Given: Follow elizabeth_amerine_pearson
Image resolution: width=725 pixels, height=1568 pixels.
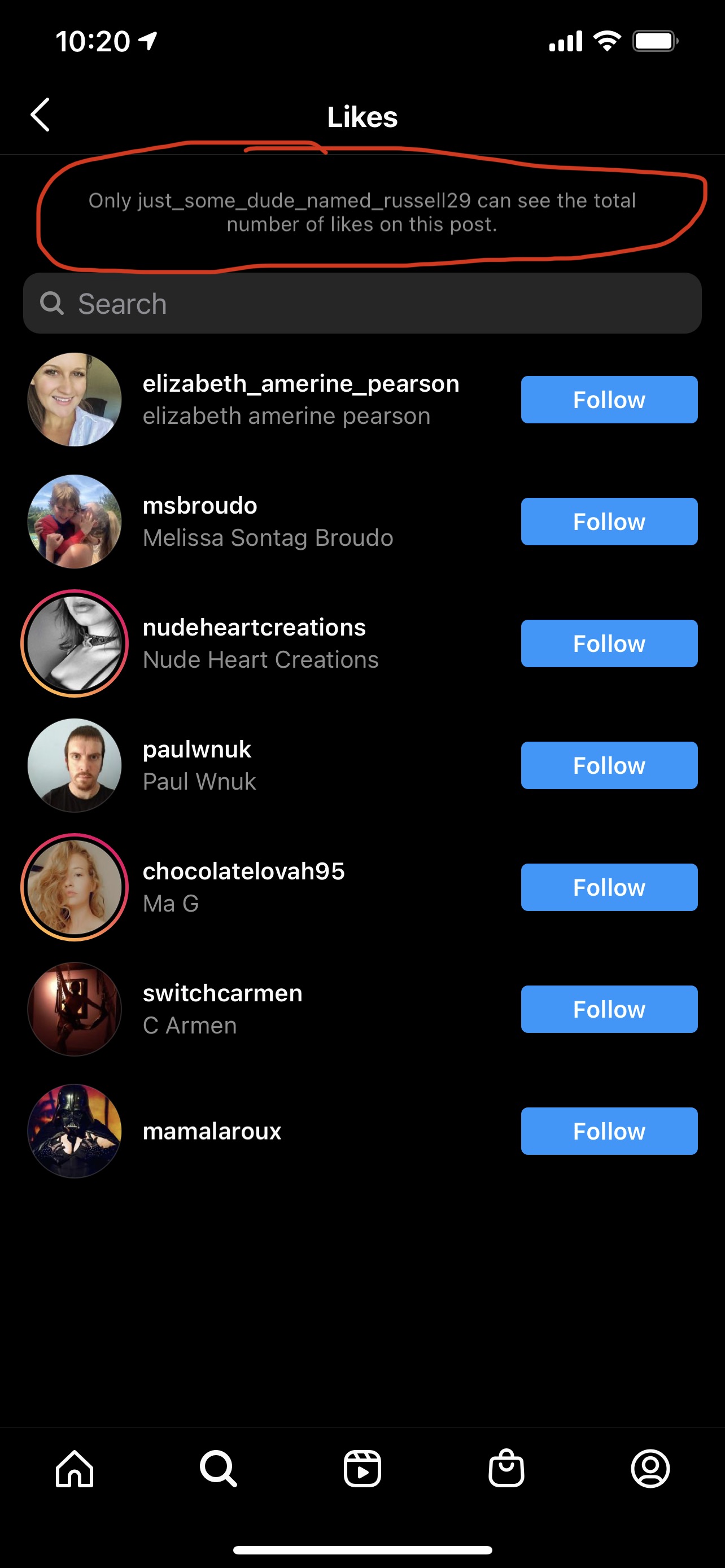Looking at the screenshot, I should pos(609,400).
